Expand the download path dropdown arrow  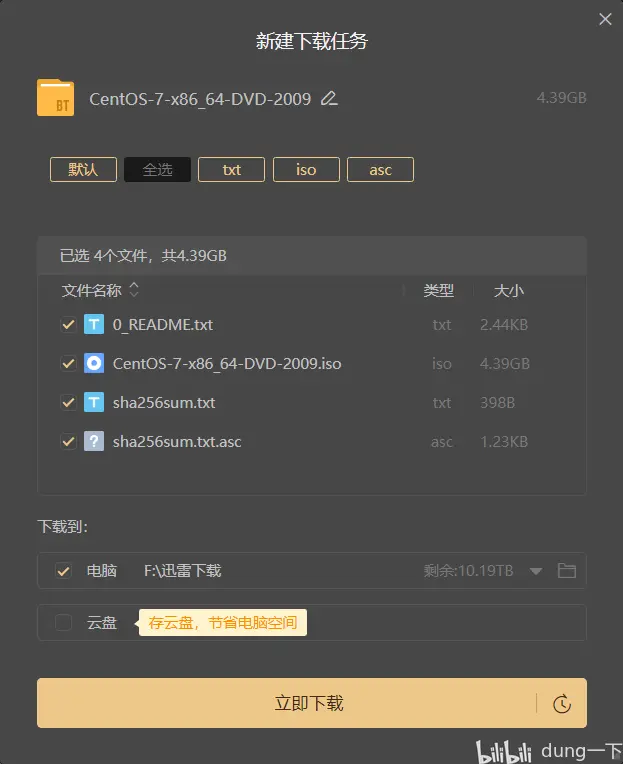(536, 571)
